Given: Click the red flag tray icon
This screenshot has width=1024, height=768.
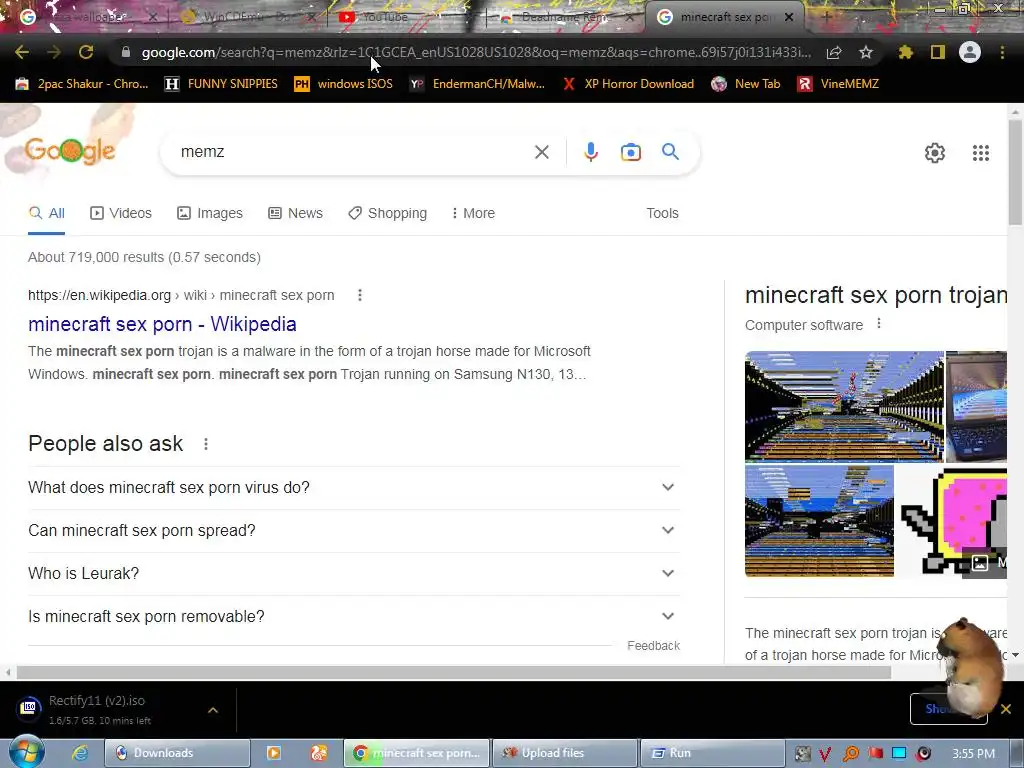Looking at the screenshot, I should tap(875, 754).
